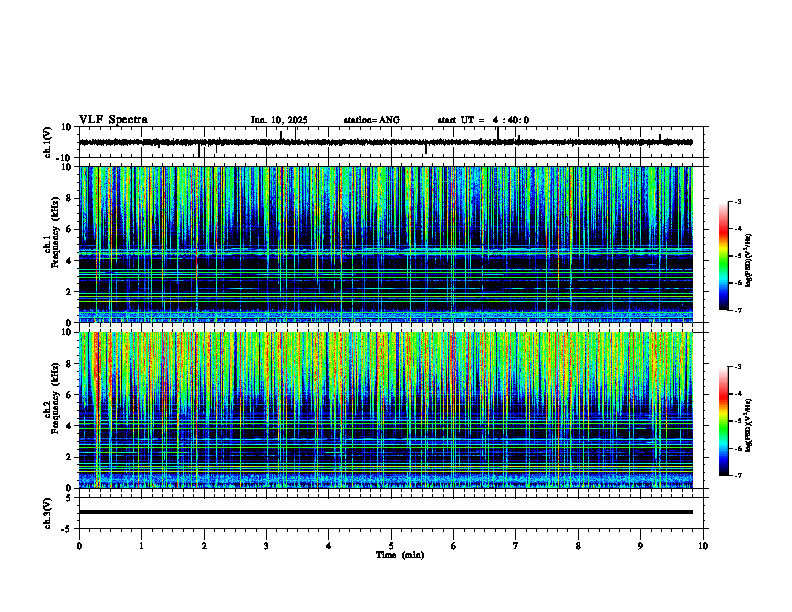Click the "station=ANG" header label
Viewport: 792px width, 612px height.
[x=372, y=120]
